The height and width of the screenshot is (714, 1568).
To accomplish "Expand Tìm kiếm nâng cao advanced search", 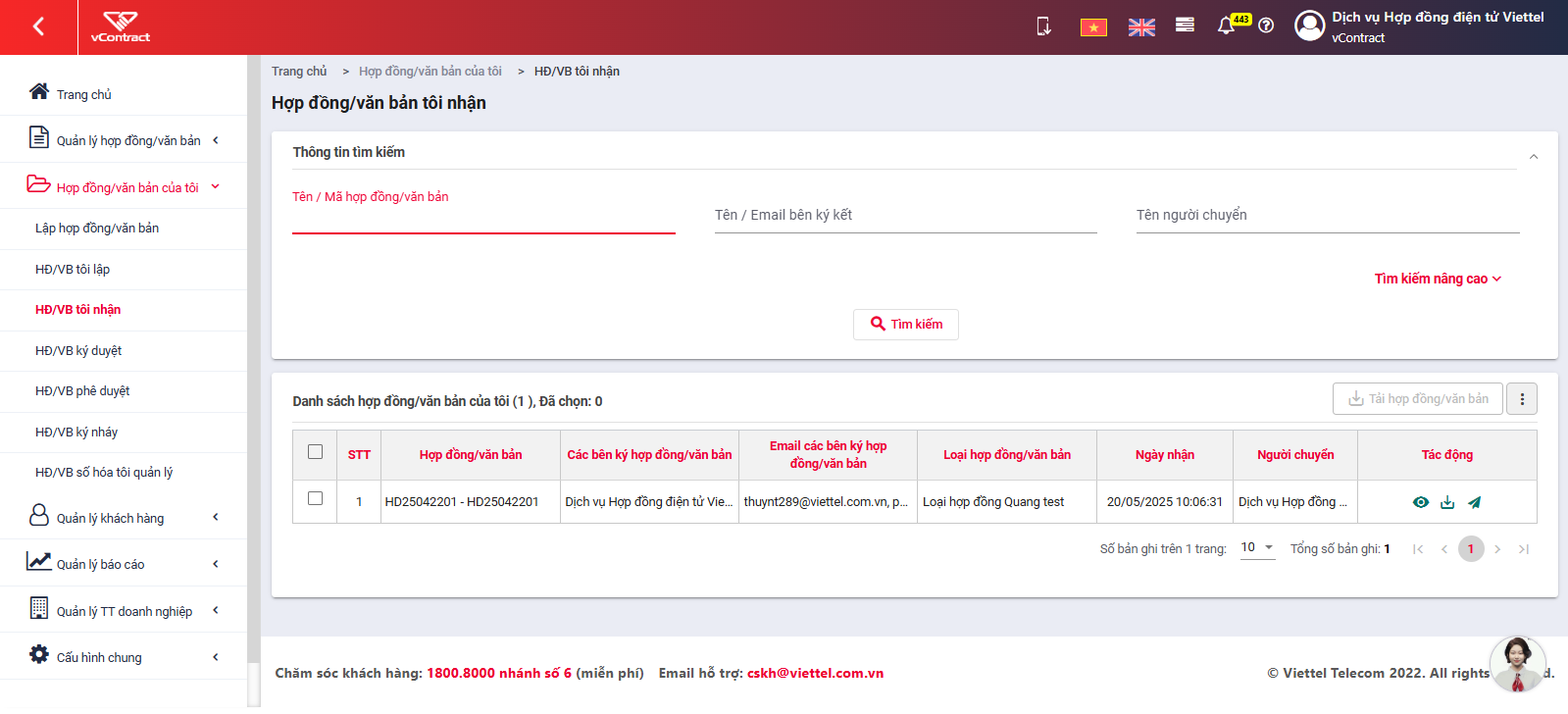I will click(x=1438, y=279).
